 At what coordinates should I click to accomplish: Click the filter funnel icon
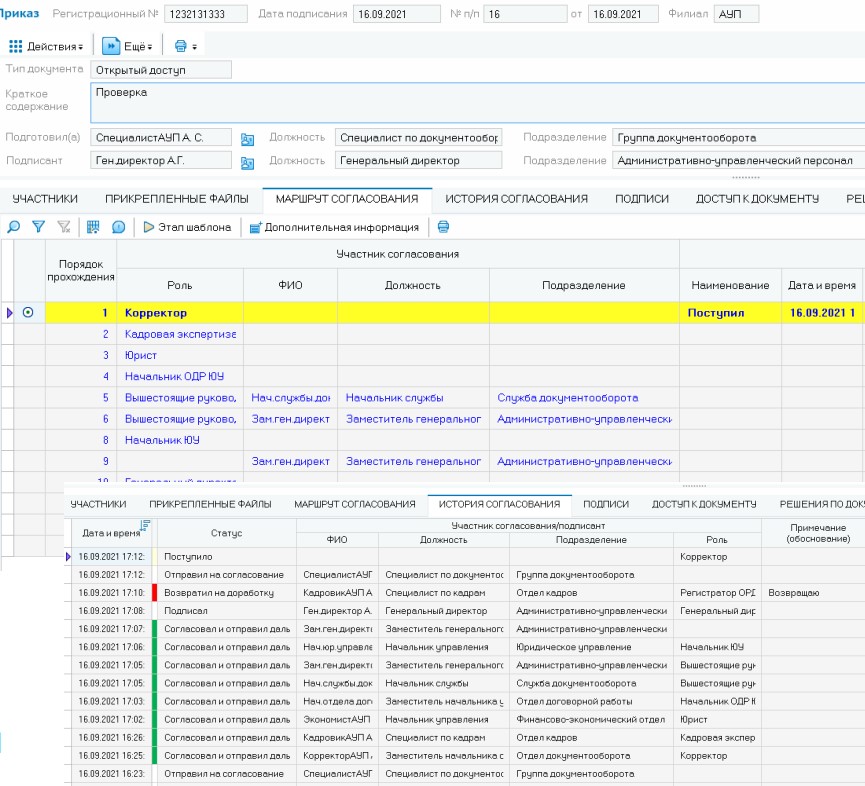click(38, 227)
